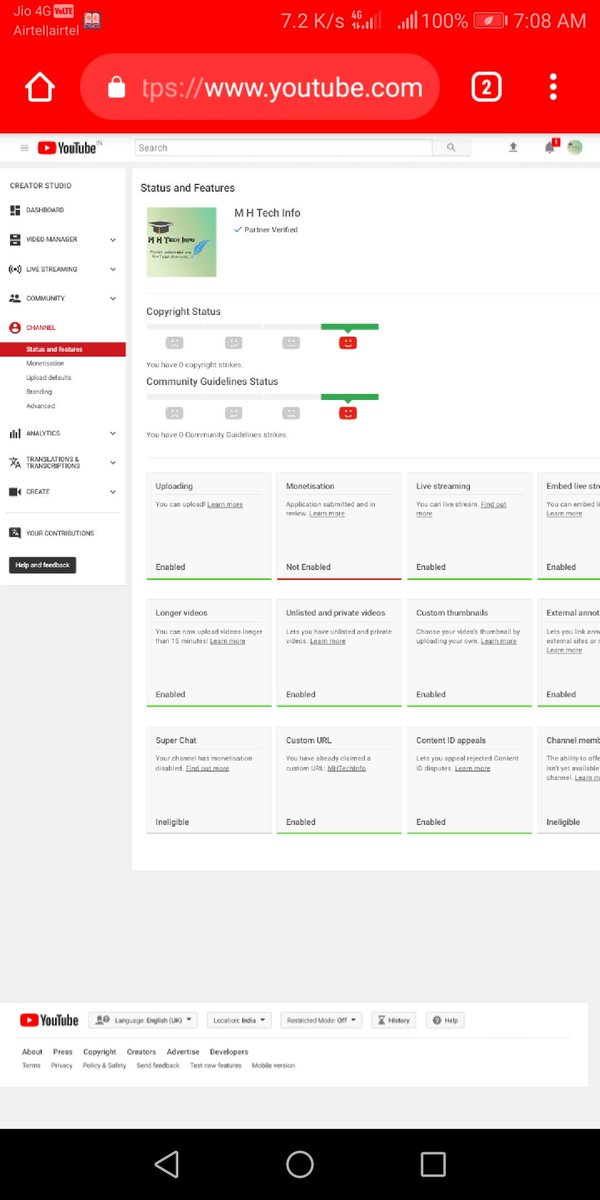
Task: Open the Restricted Mode: Off dropdown
Action: pyautogui.click(x=321, y=1020)
